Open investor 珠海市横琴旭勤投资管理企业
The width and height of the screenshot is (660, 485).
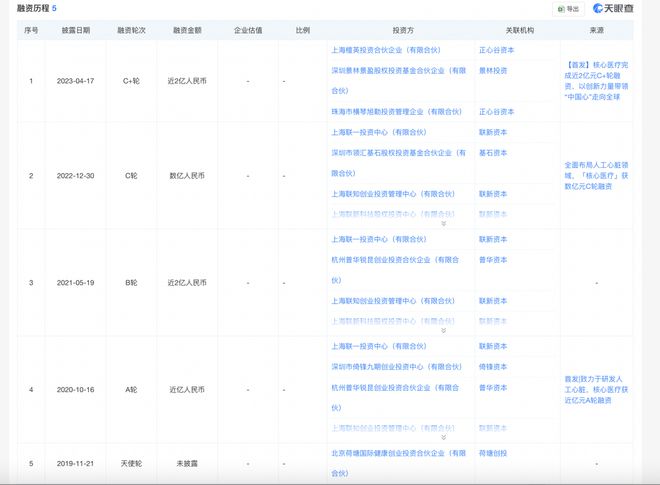397,112
